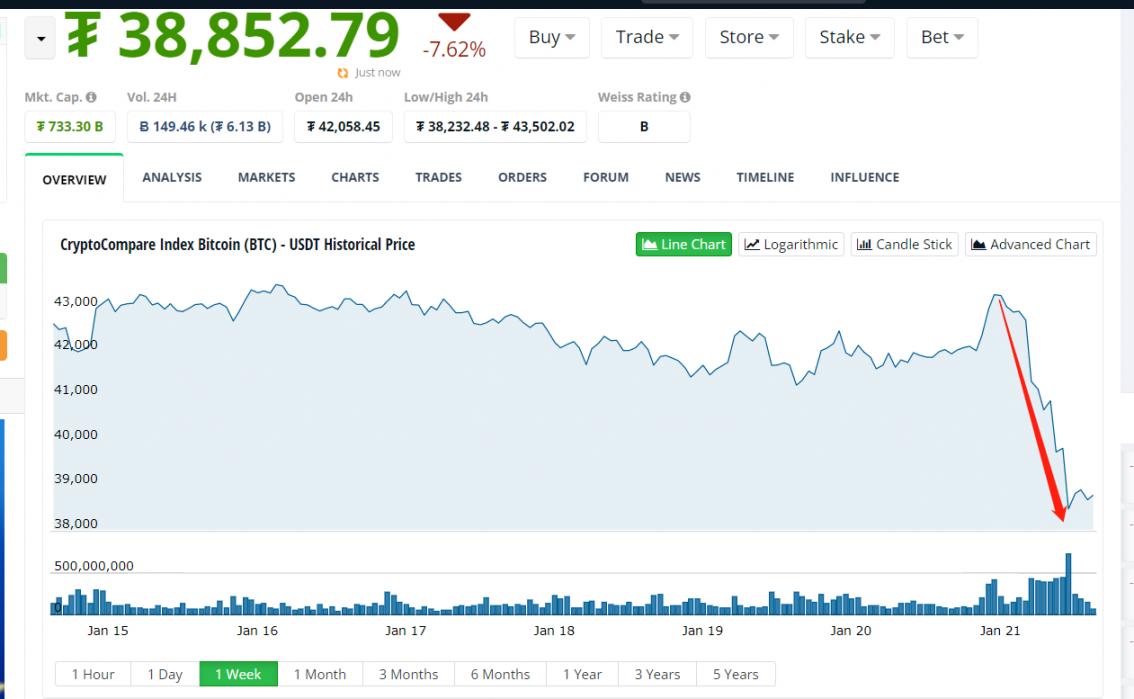Select the 5 Years time range
This screenshot has height=699, width=1134.
point(735,674)
